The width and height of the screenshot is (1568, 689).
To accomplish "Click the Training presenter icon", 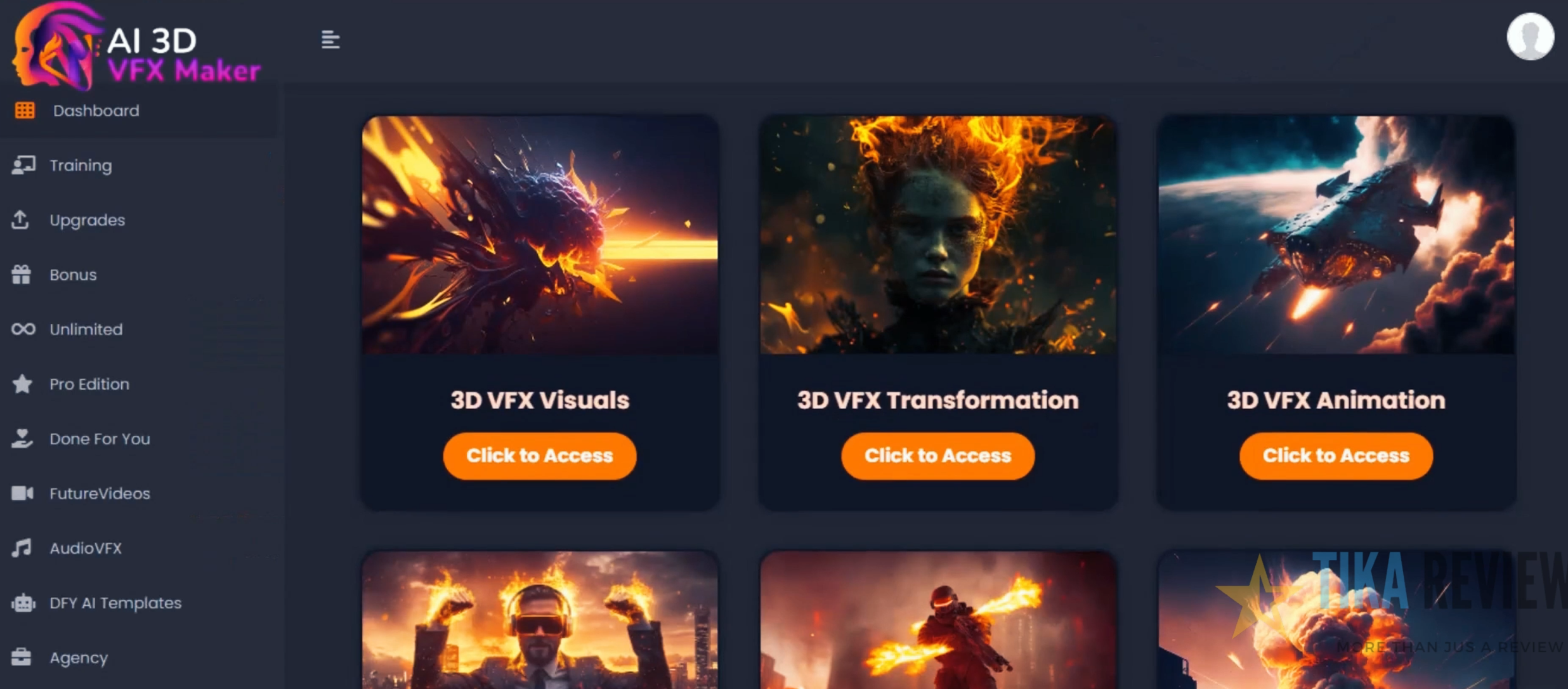I will (23, 165).
